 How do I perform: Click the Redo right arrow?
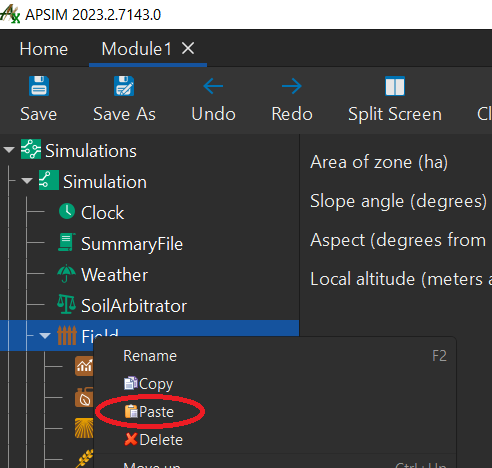pyautogui.click(x=292, y=86)
